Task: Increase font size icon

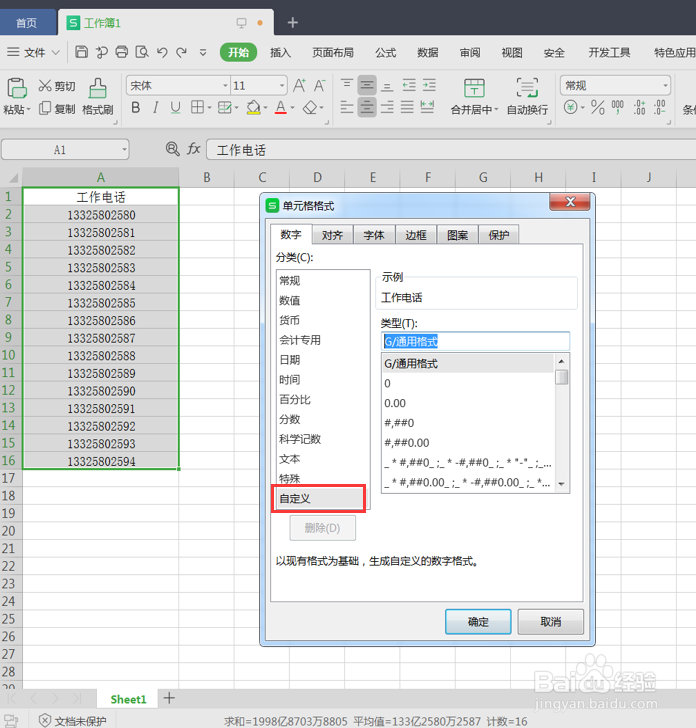Action: (x=299, y=85)
